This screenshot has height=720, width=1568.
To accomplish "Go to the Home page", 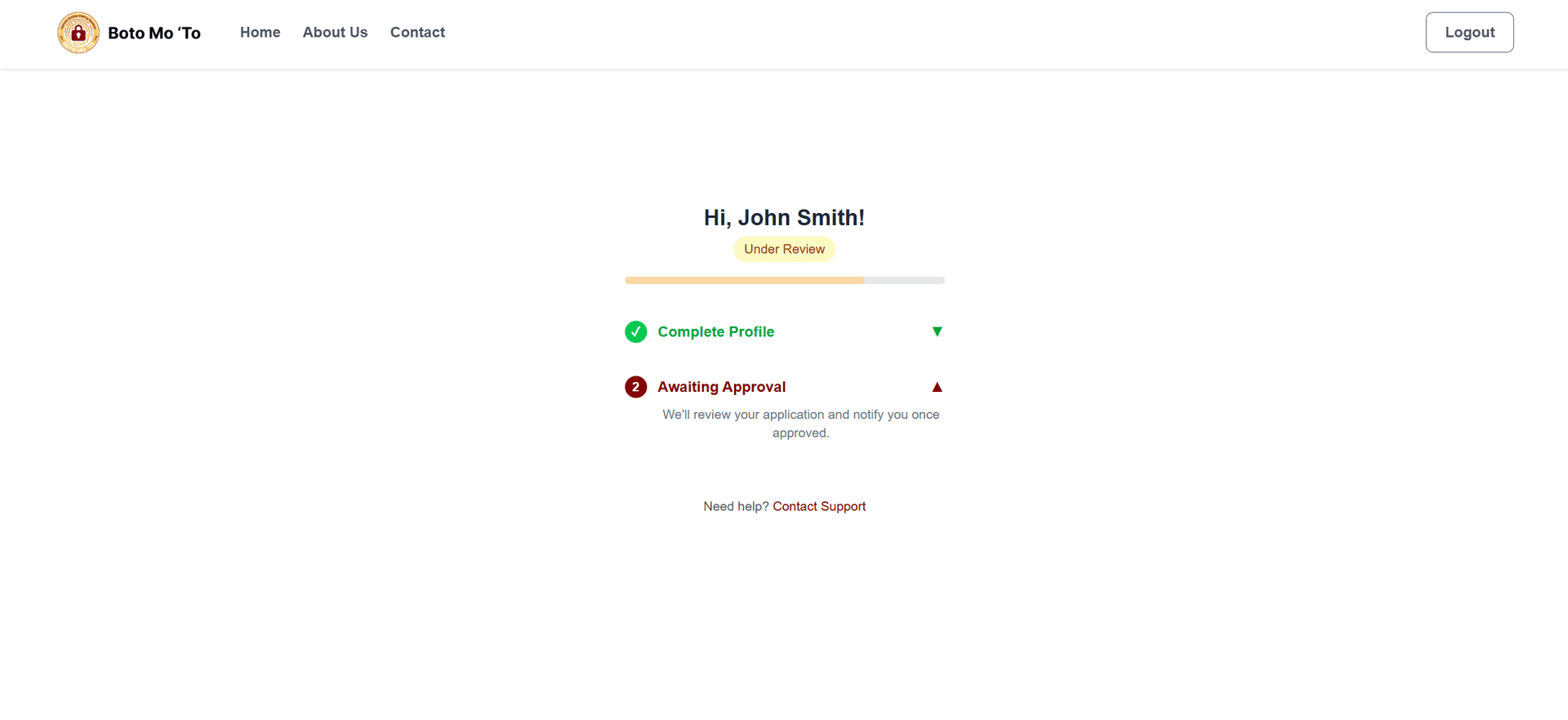I will click(x=260, y=33).
